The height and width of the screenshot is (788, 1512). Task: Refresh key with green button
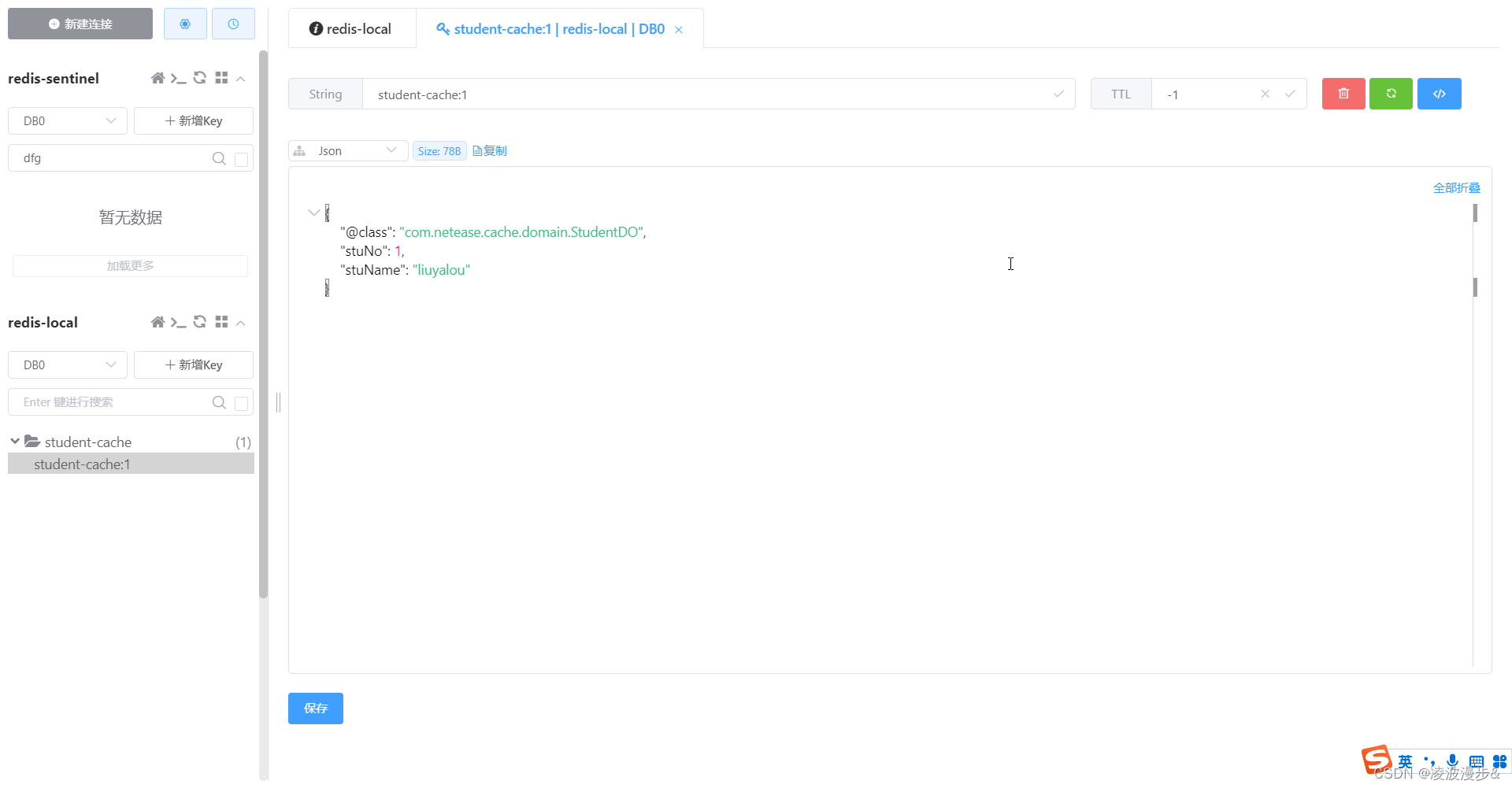[x=1392, y=94]
